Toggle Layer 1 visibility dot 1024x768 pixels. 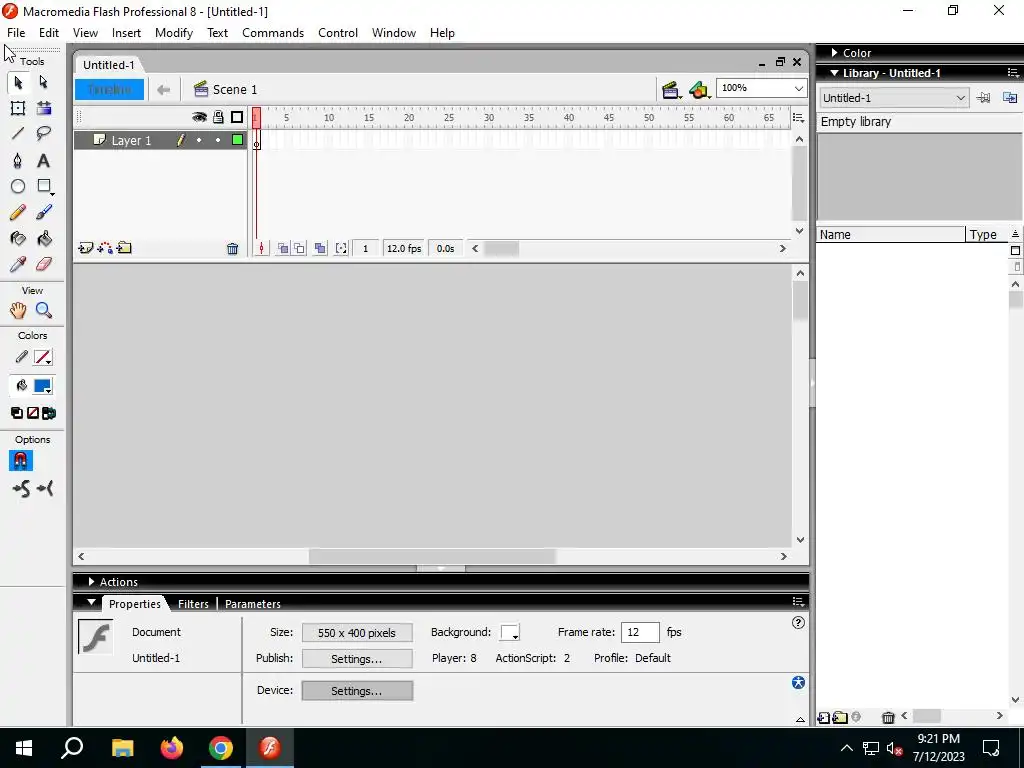pyautogui.click(x=199, y=140)
